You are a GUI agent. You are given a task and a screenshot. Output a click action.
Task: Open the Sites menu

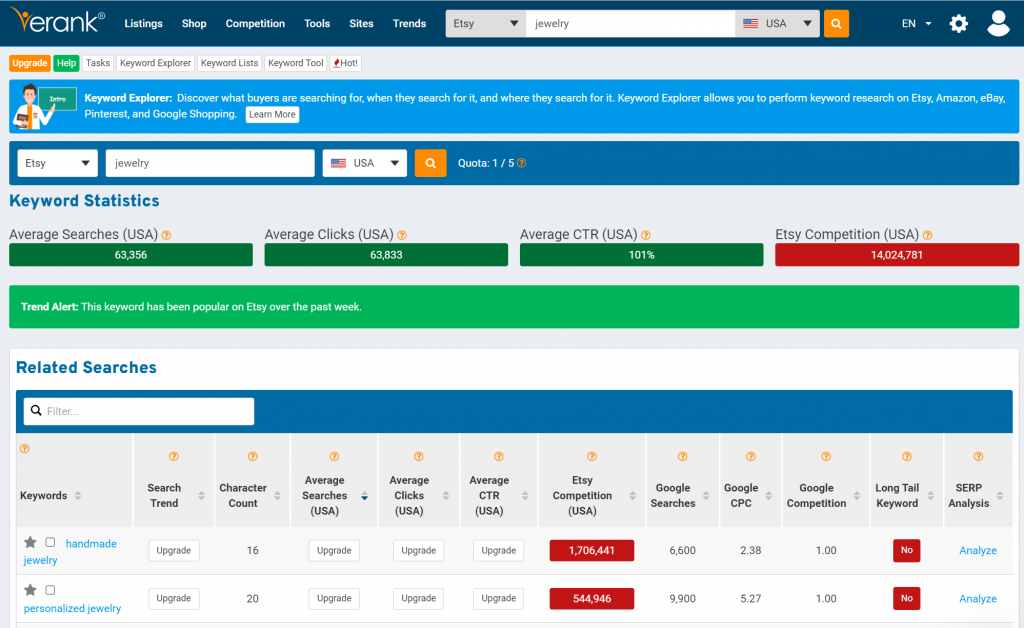pyautogui.click(x=361, y=24)
